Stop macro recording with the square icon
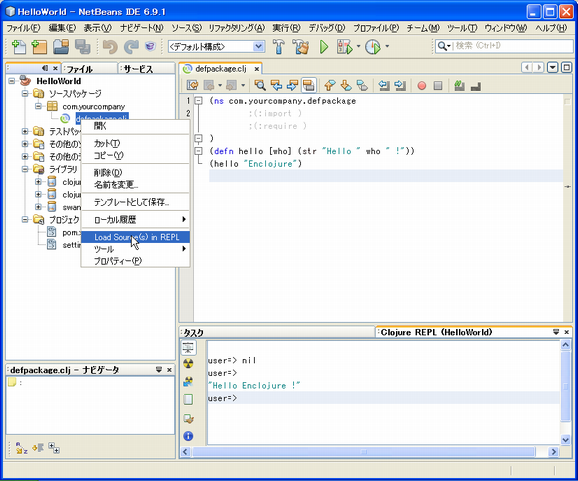Screen dimensions: 578x481 coord(438,86)
